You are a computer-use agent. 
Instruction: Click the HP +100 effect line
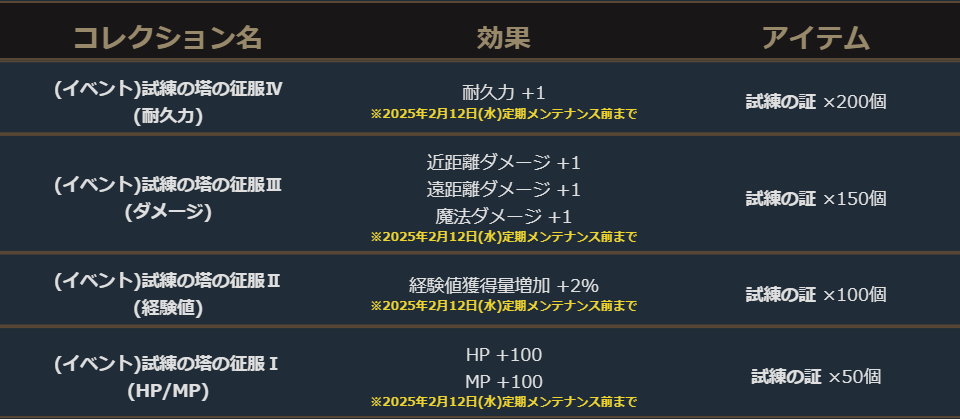point(503,355)
